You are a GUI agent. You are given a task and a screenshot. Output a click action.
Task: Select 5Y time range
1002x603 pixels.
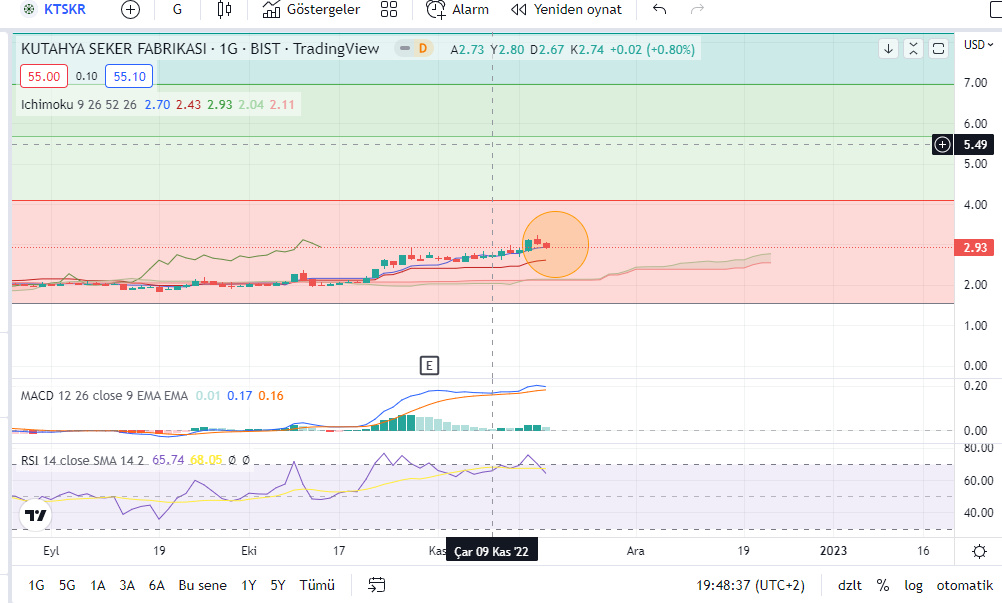point(277,585)
